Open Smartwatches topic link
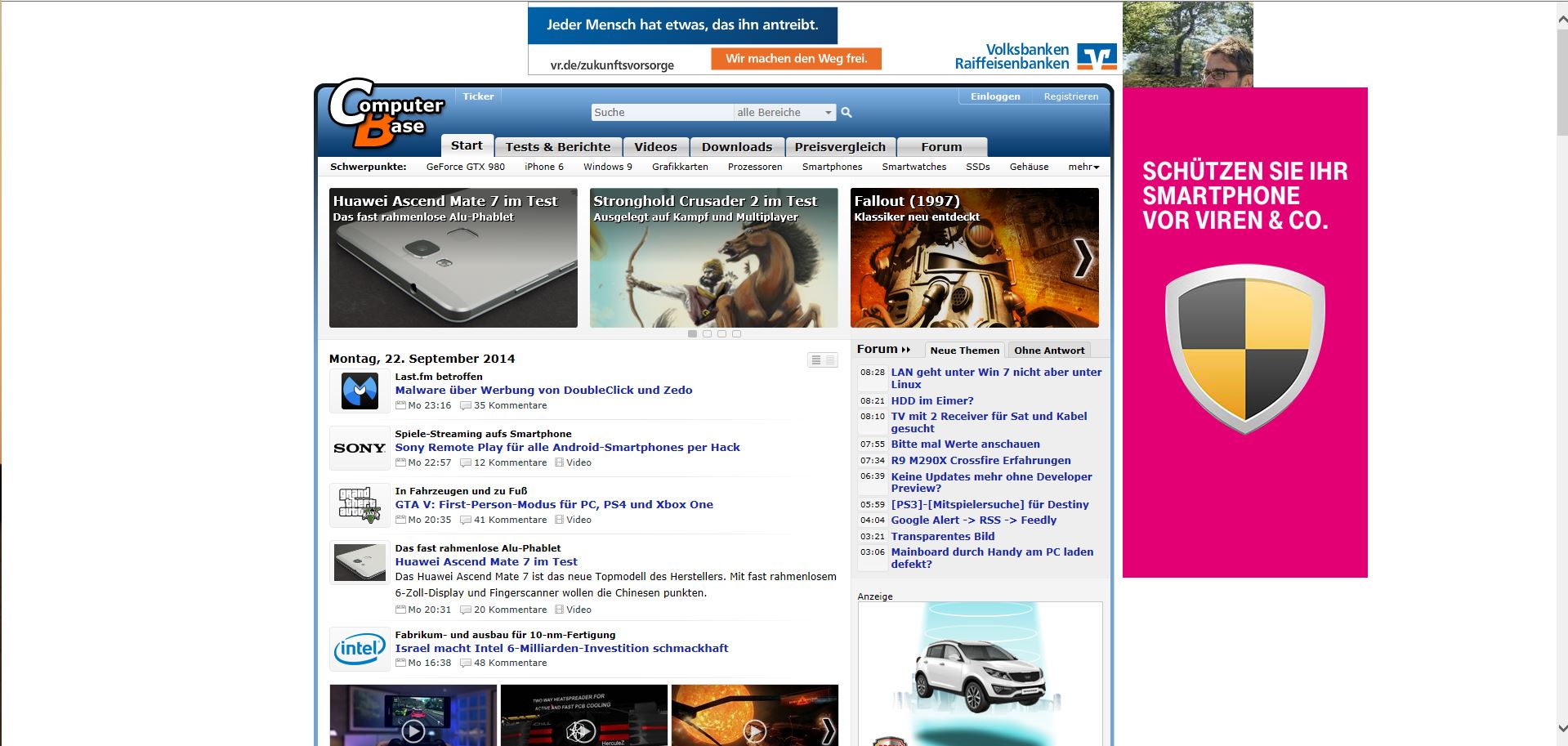This screenshot has height=746, width=1568. (914, 167)
